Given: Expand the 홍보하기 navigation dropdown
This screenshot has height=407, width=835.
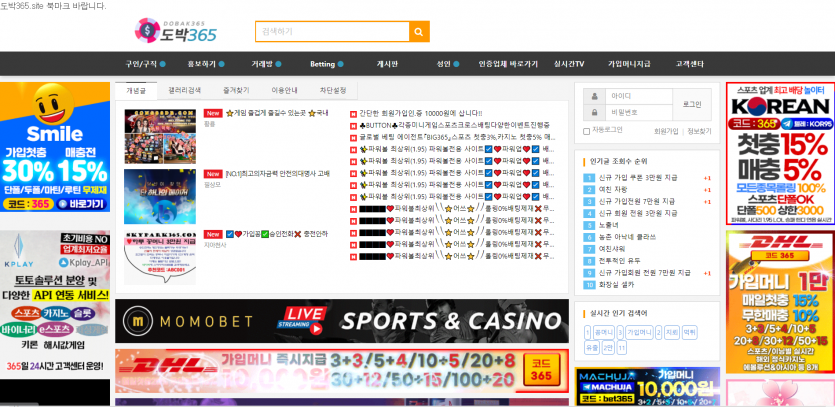Looking at the screenshot, I should 205,64.
